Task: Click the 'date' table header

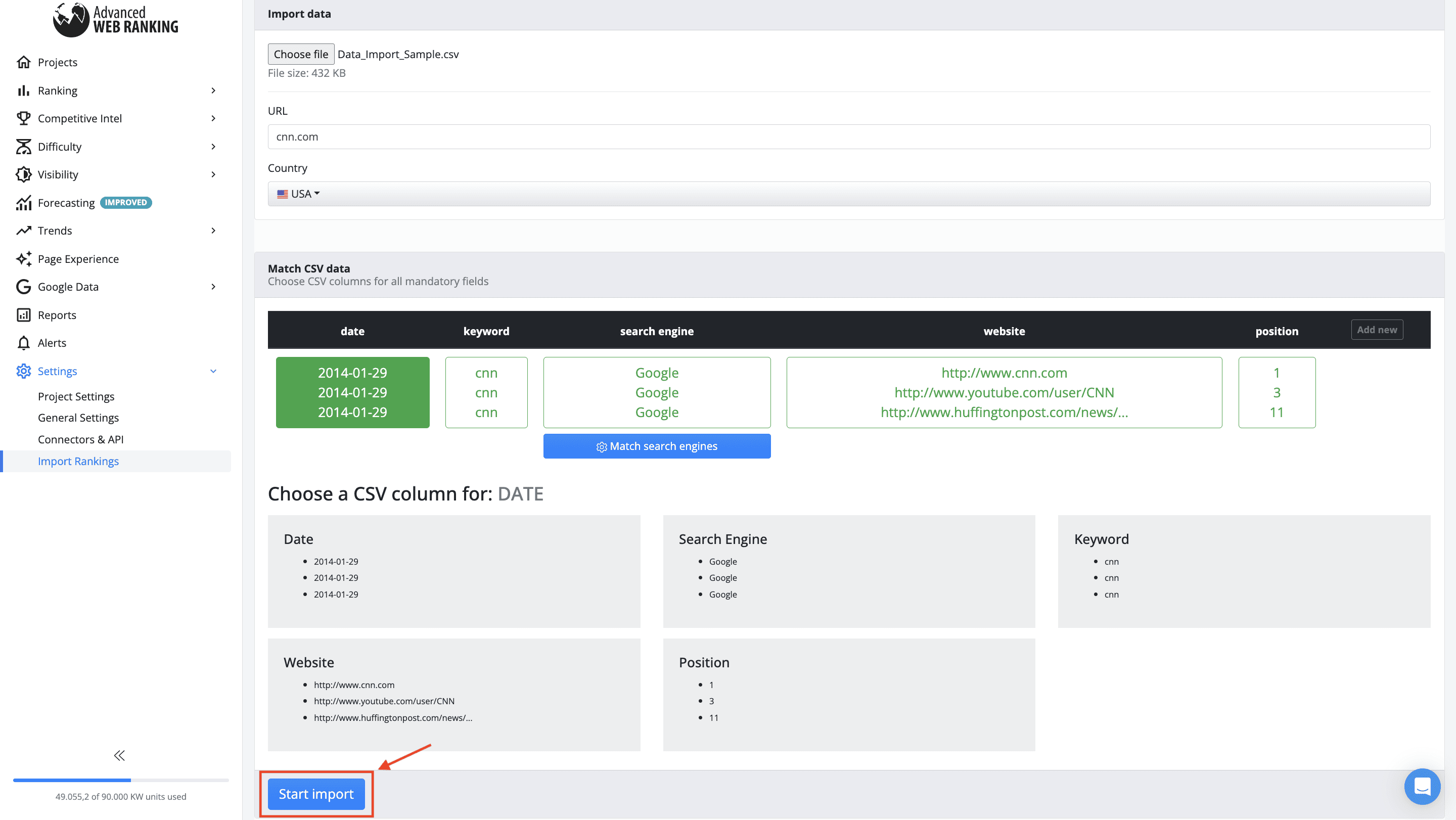Action: coord(352,331)
